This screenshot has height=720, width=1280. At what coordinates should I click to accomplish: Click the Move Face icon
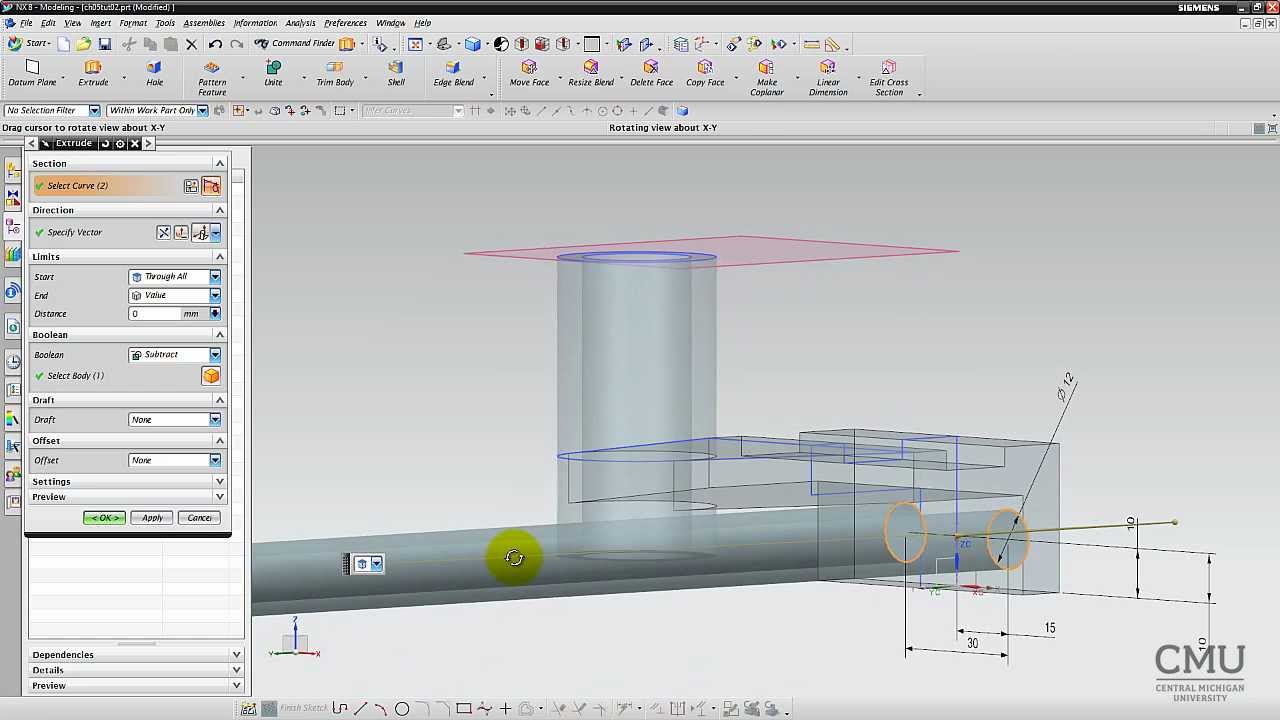click(529, 68)
